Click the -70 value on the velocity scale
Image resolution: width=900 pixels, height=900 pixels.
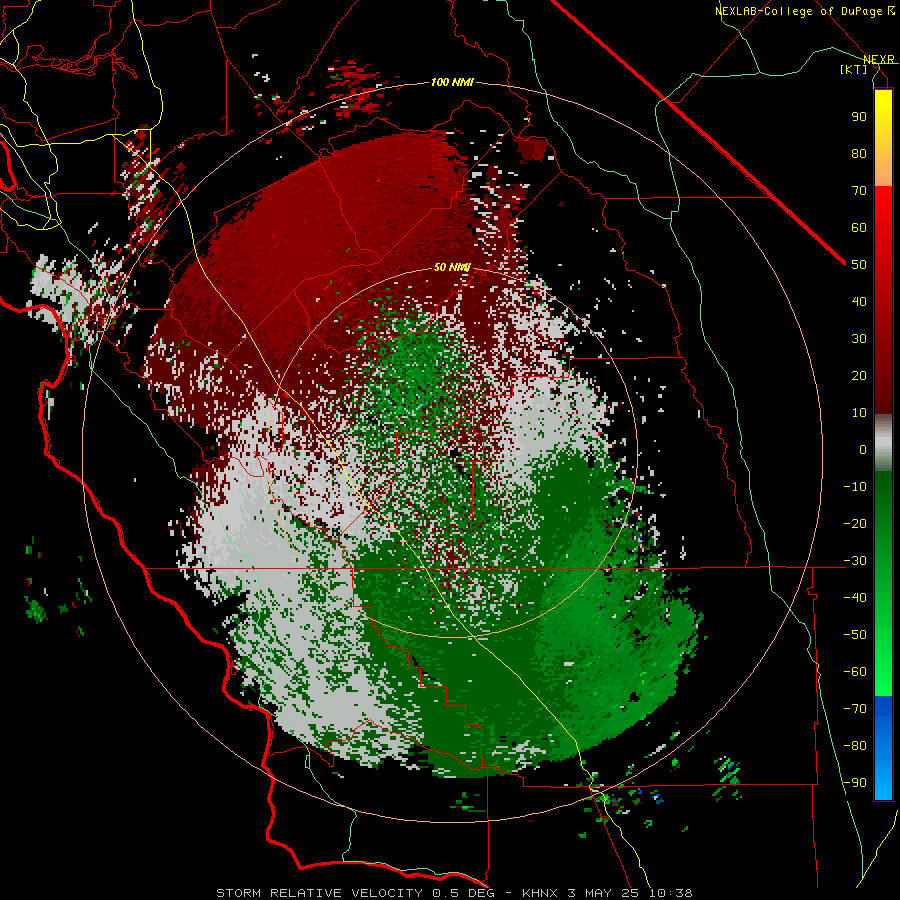click(855, 709)
